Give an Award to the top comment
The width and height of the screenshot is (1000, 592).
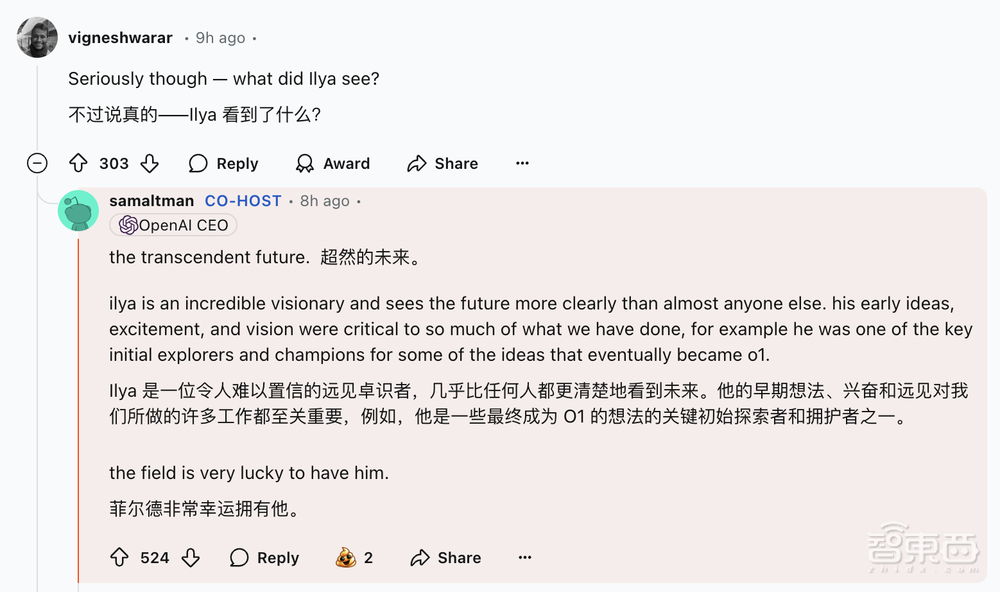click(332, 163)
